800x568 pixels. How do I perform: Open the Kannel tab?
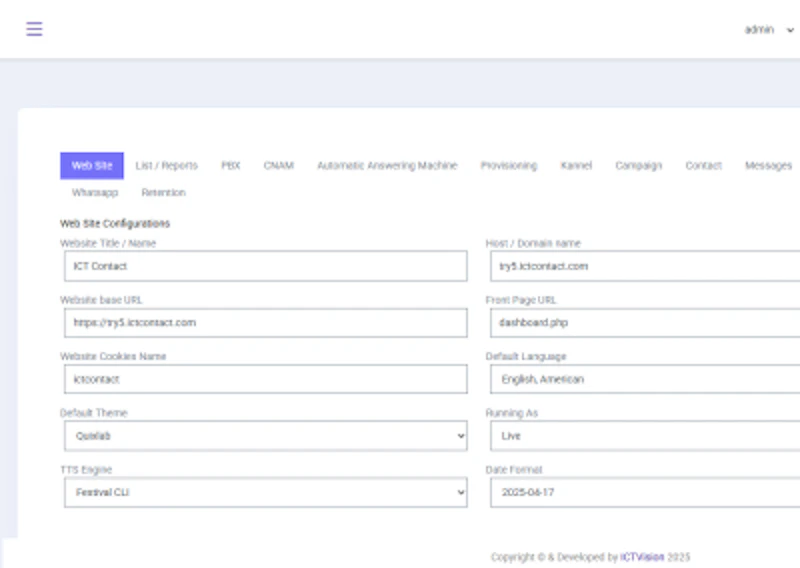tap(576, 165)
